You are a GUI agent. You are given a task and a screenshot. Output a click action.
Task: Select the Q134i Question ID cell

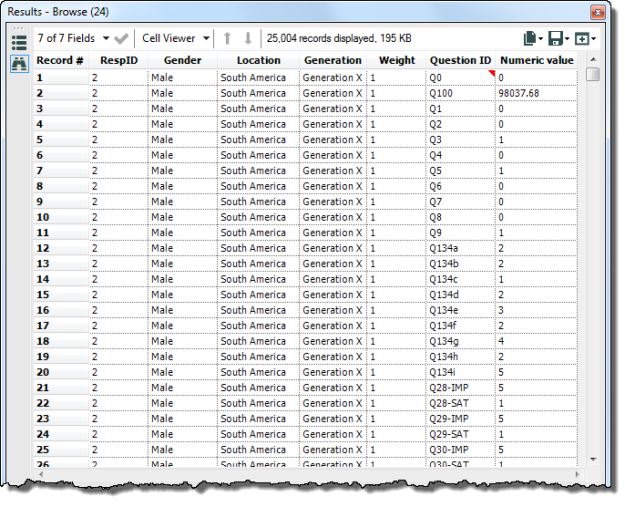(461, 372)
